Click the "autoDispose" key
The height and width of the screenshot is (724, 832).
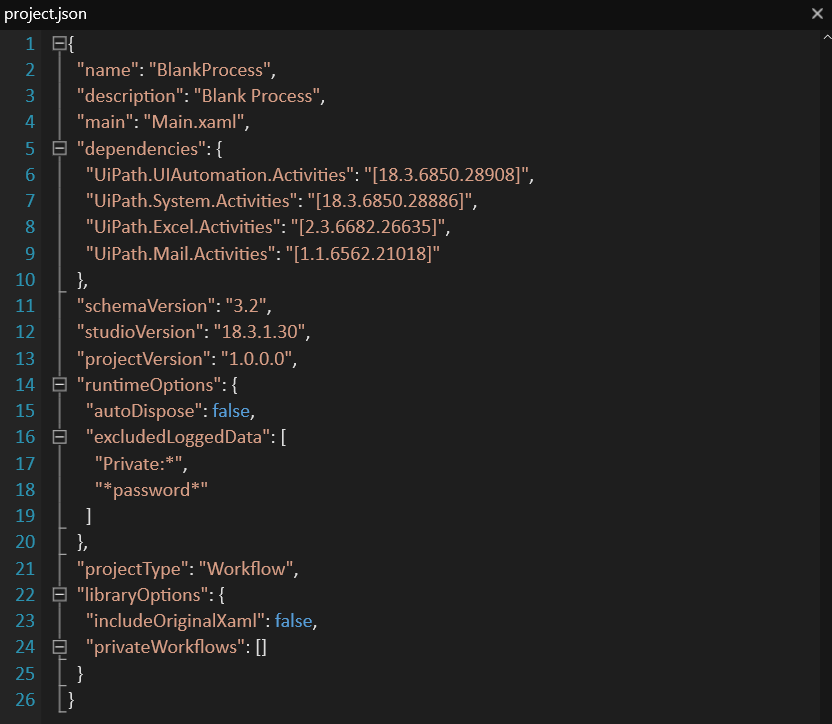[144, 411]
